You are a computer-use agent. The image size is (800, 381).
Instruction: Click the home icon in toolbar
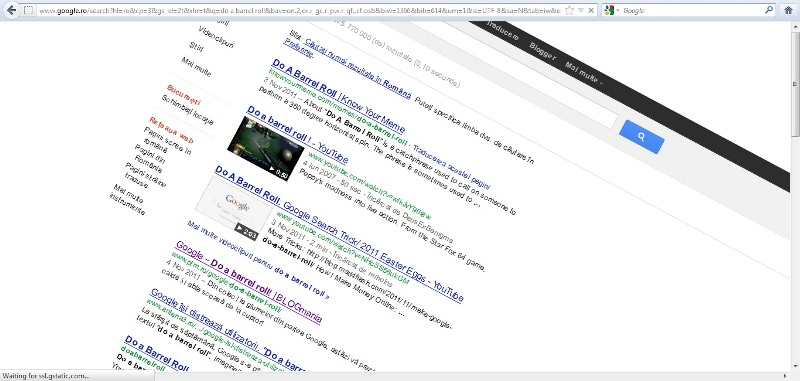point(788,10)
